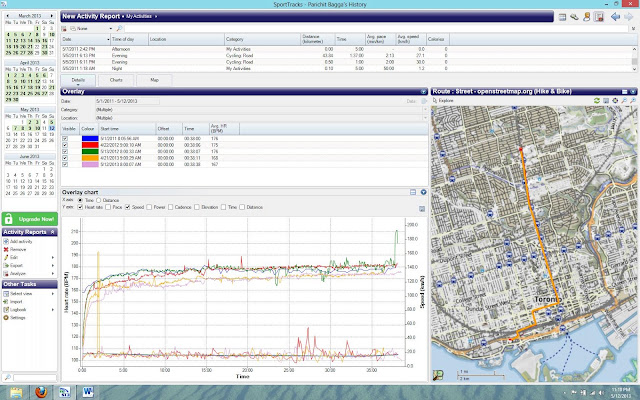This screenshot has width=640, height=400.
Task: Switch to the Details tab
Action: tap(78, 80)
